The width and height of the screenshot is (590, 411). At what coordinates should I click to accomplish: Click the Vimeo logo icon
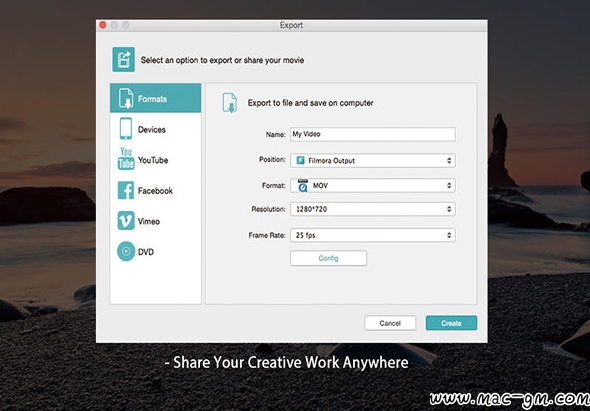point(126,221)
